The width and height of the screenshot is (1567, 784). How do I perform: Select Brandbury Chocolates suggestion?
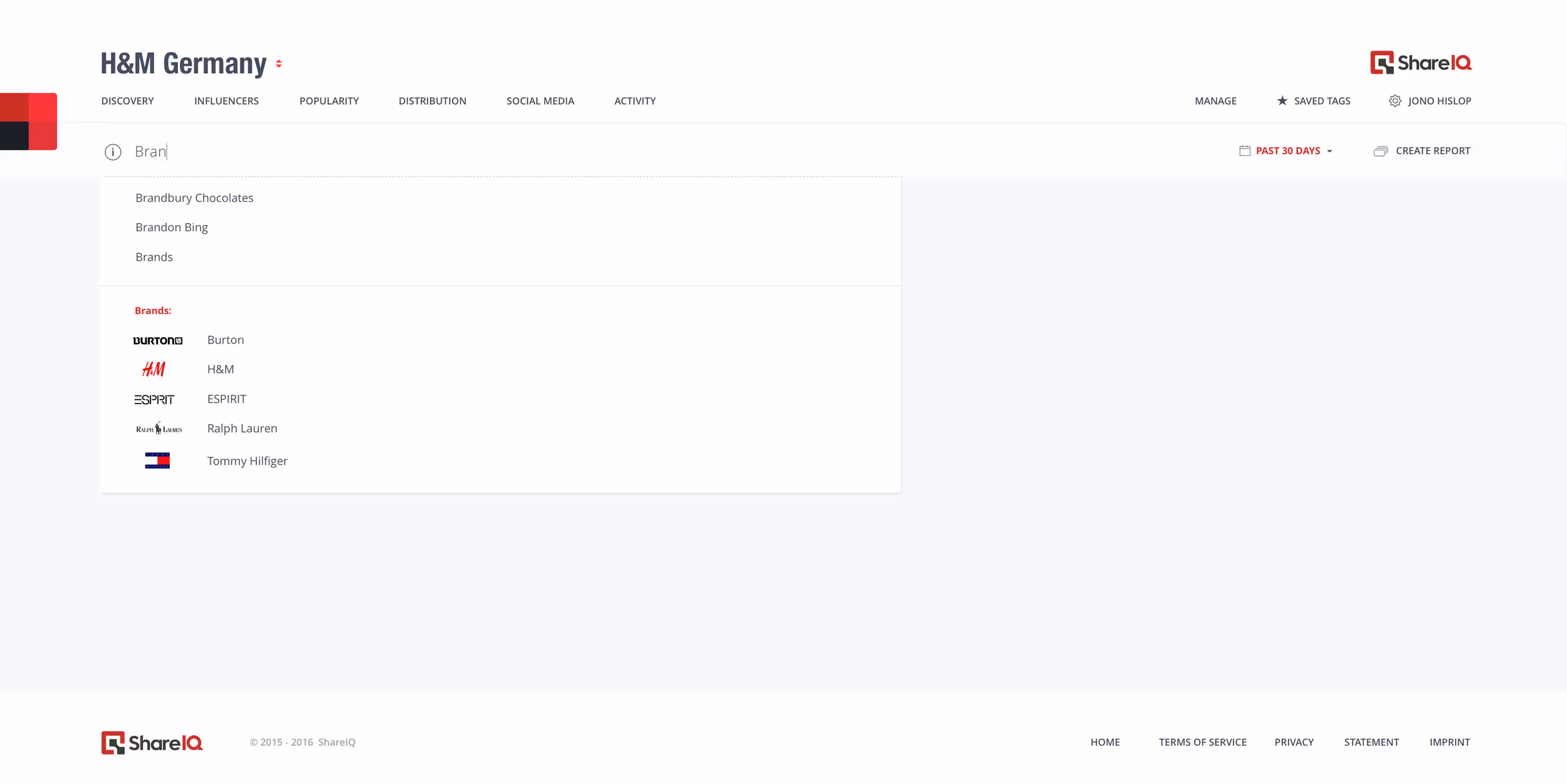click(194, 198)
